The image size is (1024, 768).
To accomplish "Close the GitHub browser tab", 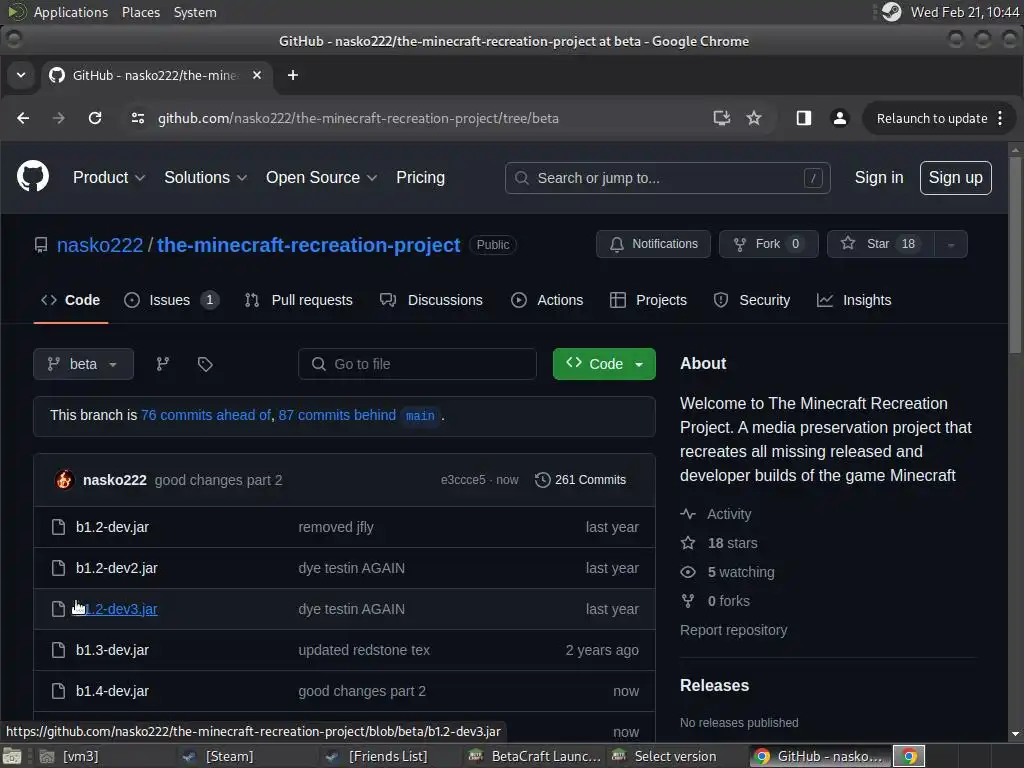I will coord(257,75).
